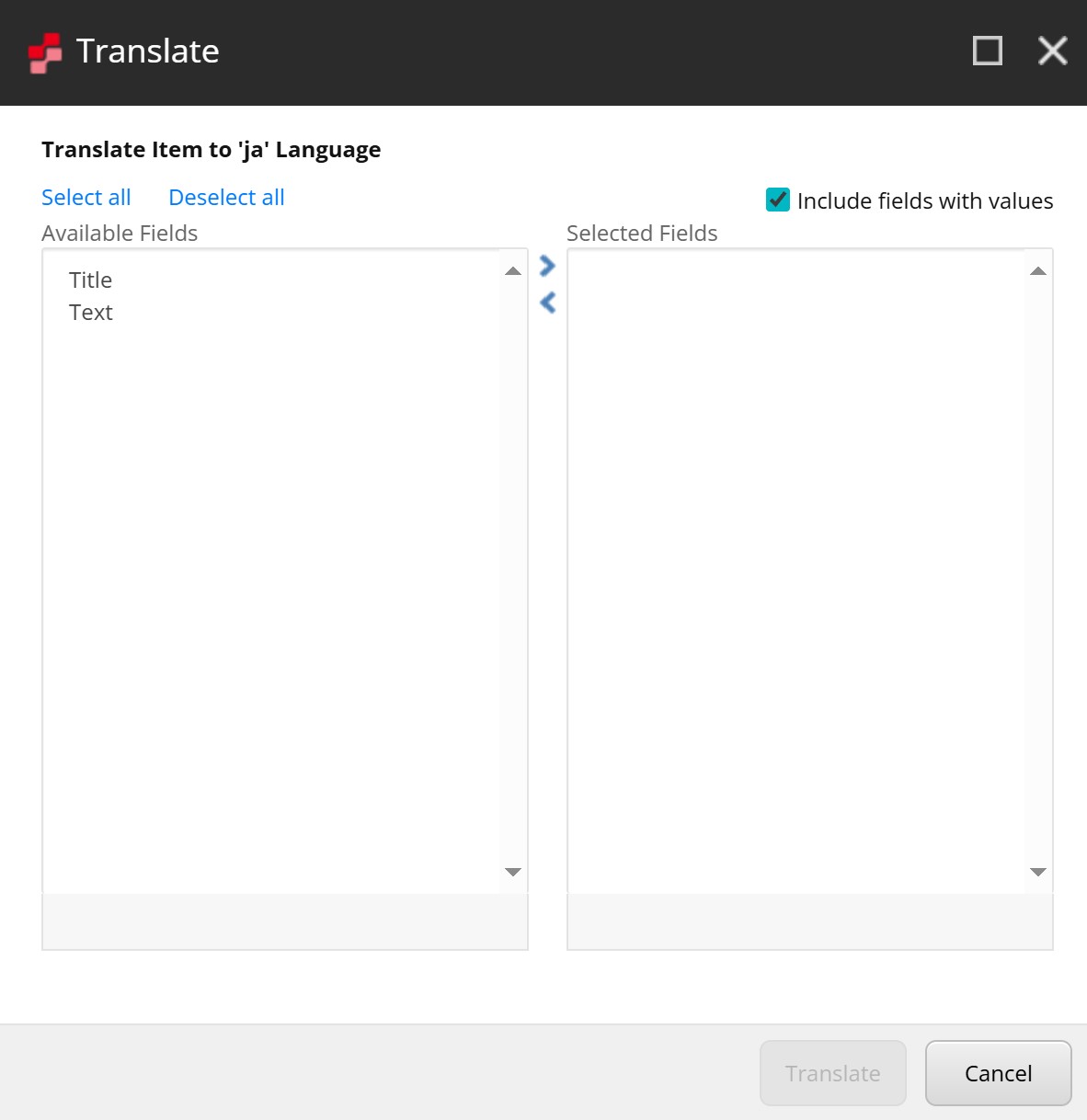Click the maximize icon in the title bar
This screenshot has height=1120, width=1087.
tap(986, 51)
